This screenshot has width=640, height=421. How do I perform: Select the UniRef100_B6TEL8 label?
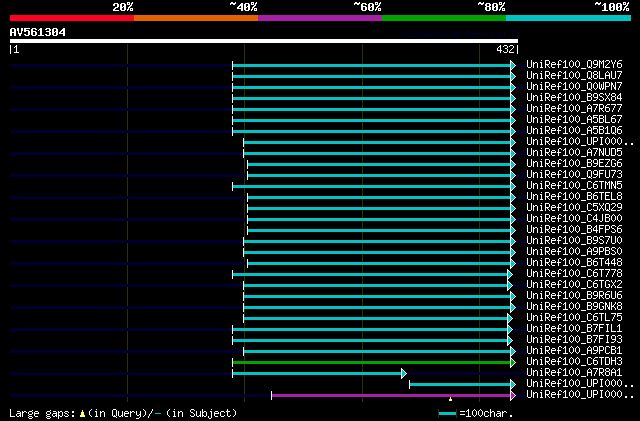coord(574,197)
